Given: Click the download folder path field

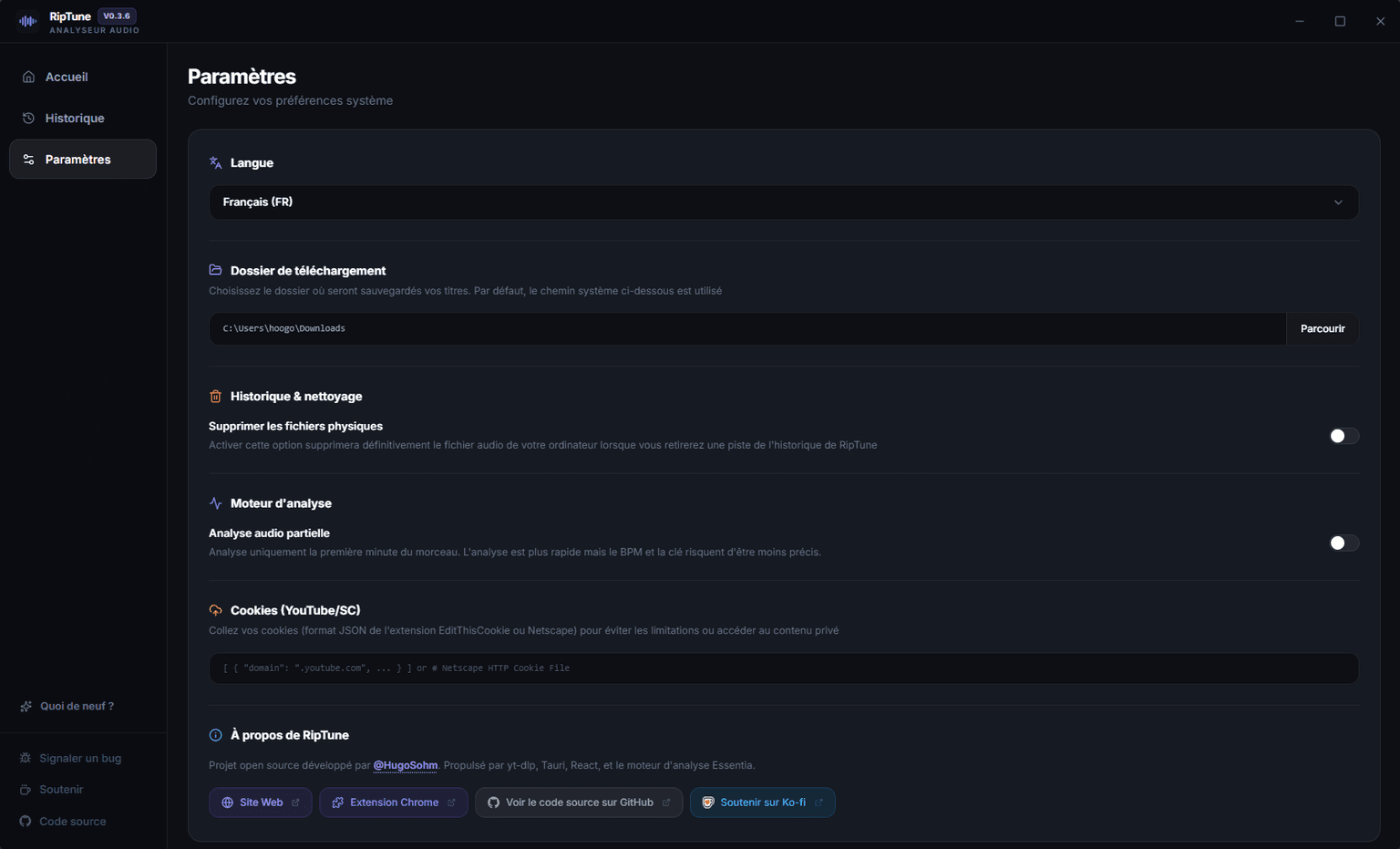Looking at the screenshot, I should (747, 329).
